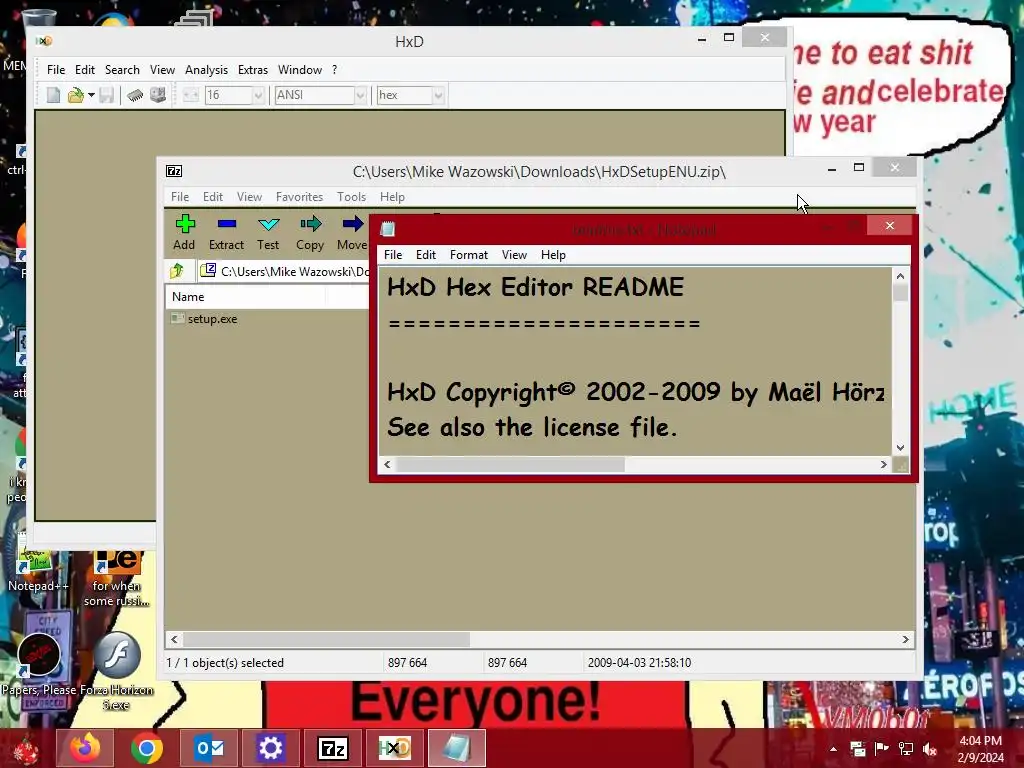The image size is (1024, 768).
Task: Open the Forza Horizon 5.exe desktop shortcut
Action: (117, 671)
